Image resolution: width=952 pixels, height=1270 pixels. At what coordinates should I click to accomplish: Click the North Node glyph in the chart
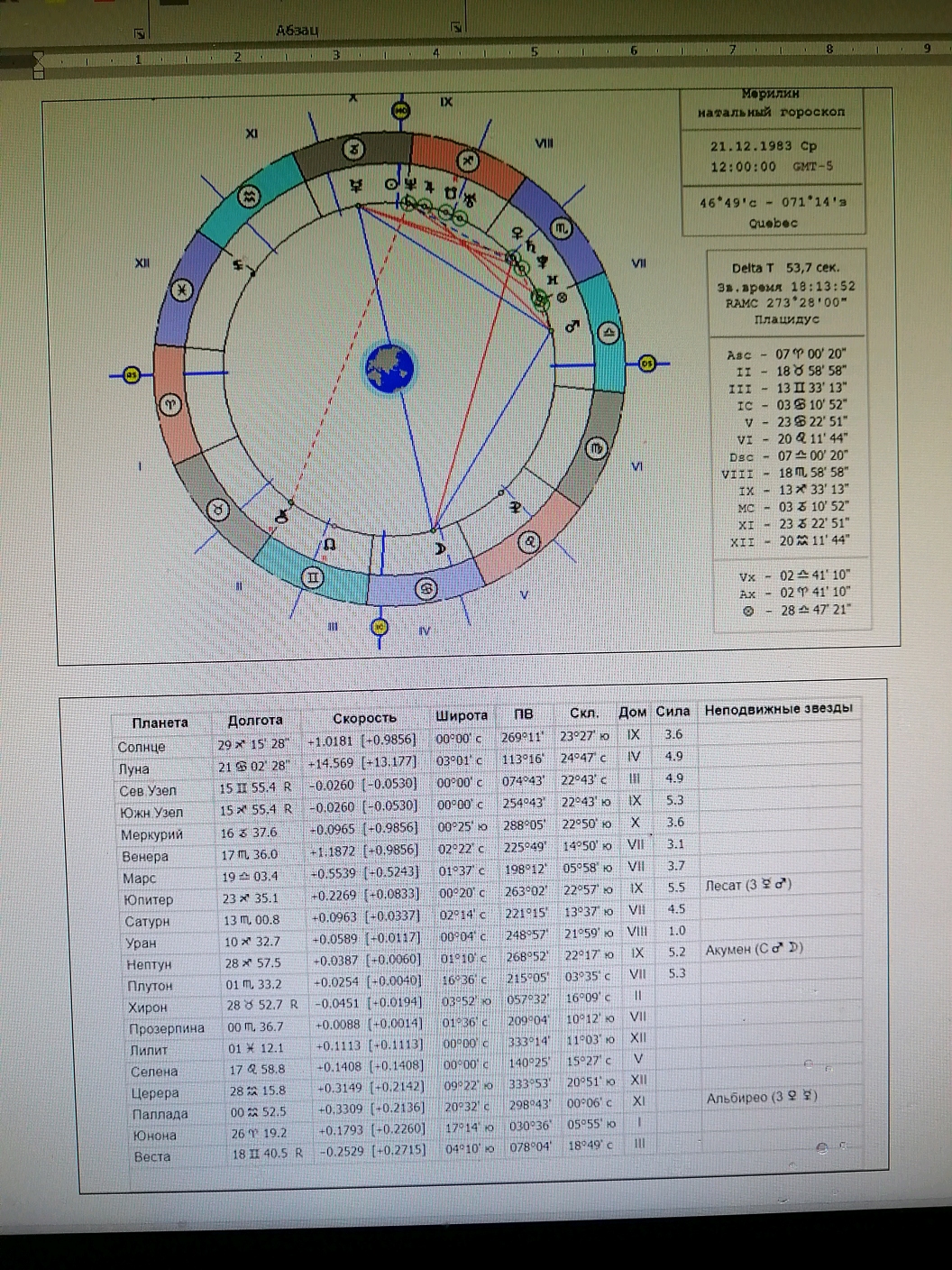click(x=330, y=545)
